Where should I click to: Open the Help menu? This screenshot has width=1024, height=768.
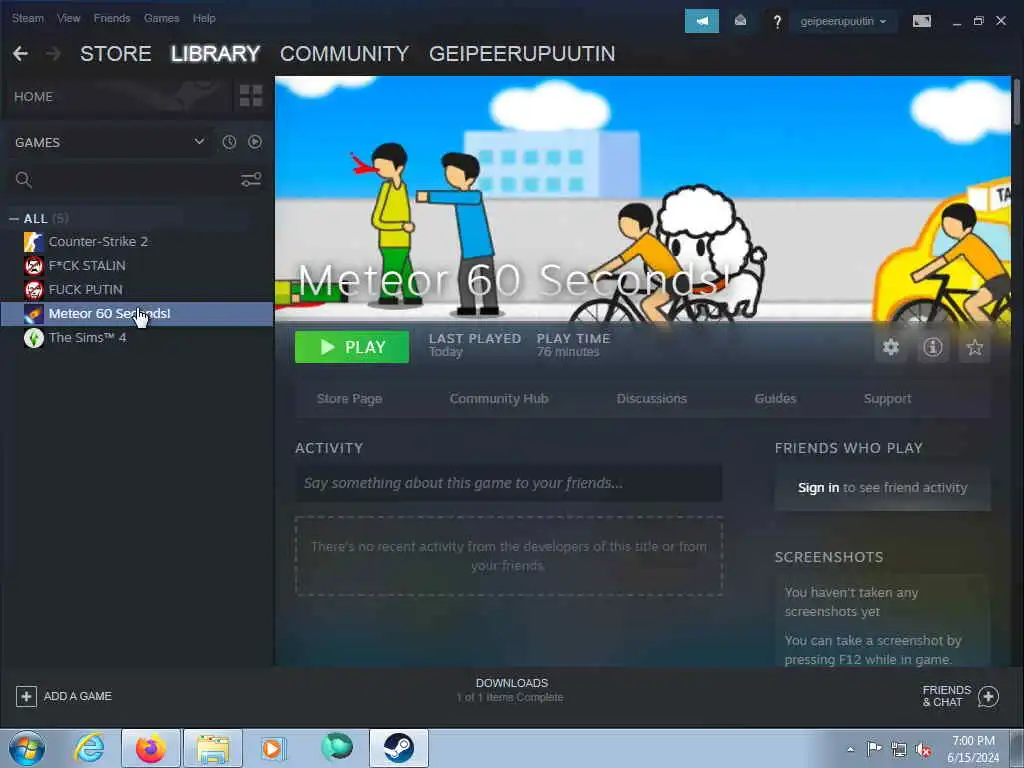click(204, 18)
